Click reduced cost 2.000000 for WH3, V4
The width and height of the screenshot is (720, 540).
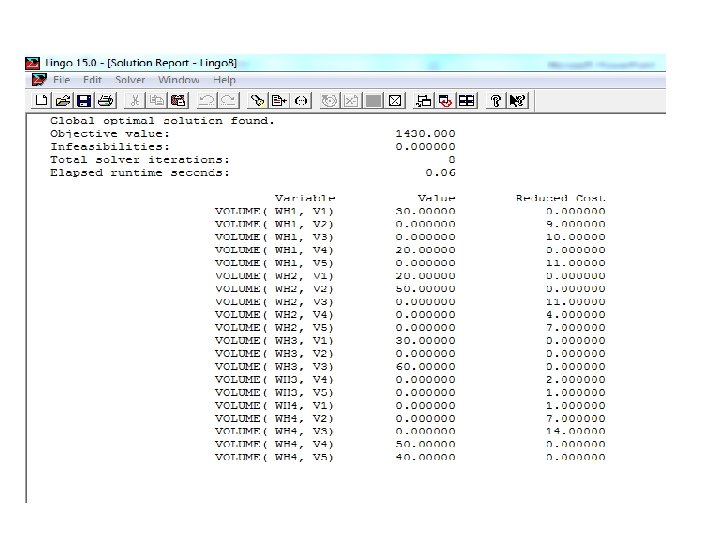[x=575, y=380]
